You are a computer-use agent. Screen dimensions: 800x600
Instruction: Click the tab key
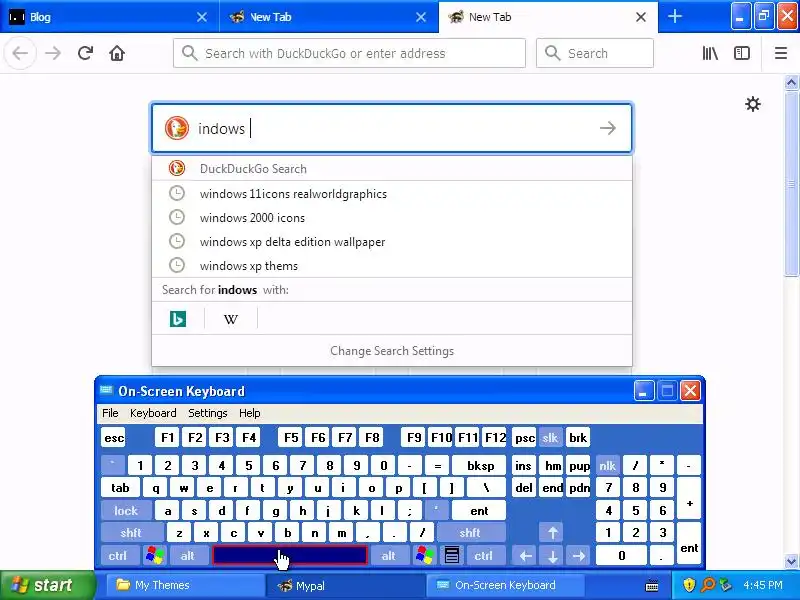[x=120, y=488]
